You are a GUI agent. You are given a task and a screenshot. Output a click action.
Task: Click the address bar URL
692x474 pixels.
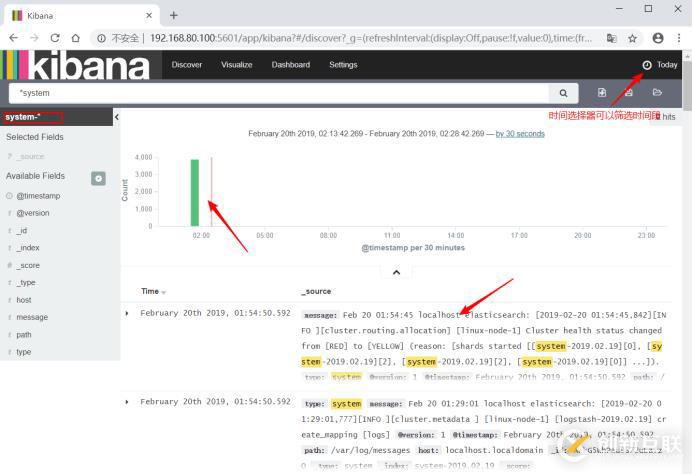coord(371,38)
